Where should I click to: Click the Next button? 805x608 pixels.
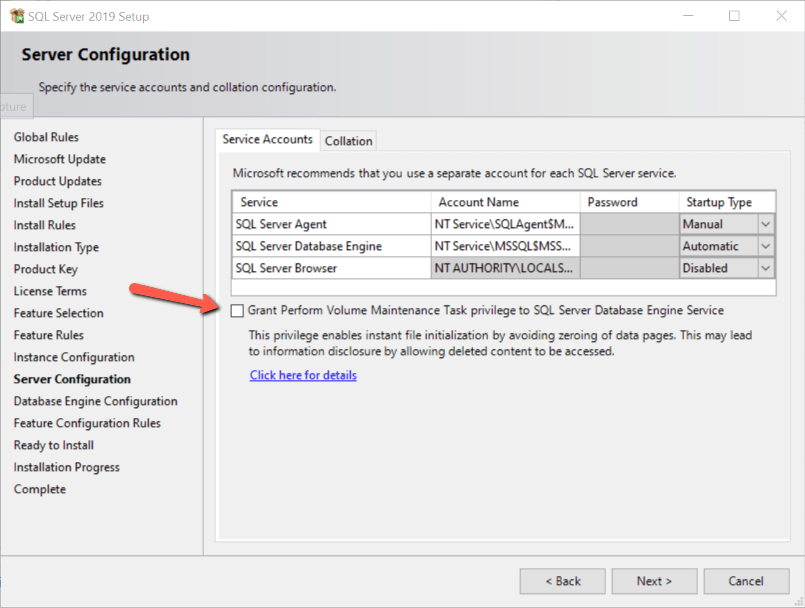pos(654,581)
